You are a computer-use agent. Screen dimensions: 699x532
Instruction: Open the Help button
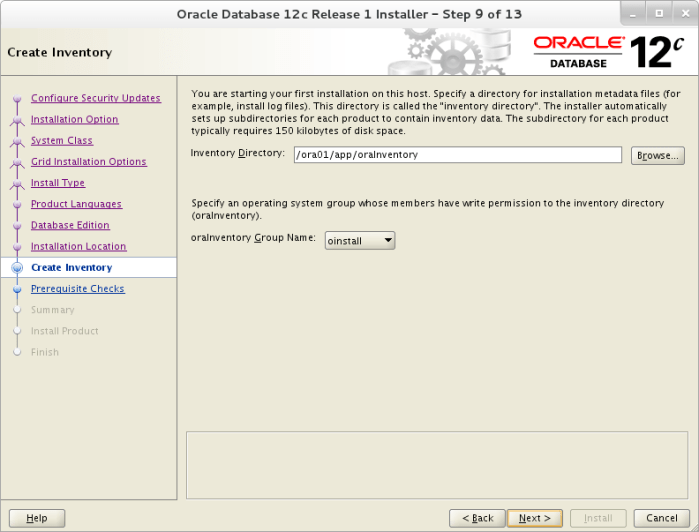coord(37,518)
